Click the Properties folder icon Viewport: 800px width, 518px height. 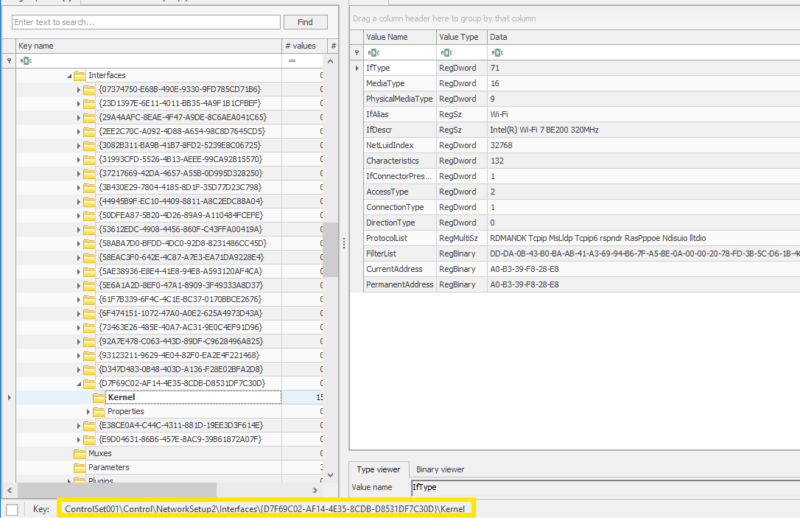tap(99, 411)
